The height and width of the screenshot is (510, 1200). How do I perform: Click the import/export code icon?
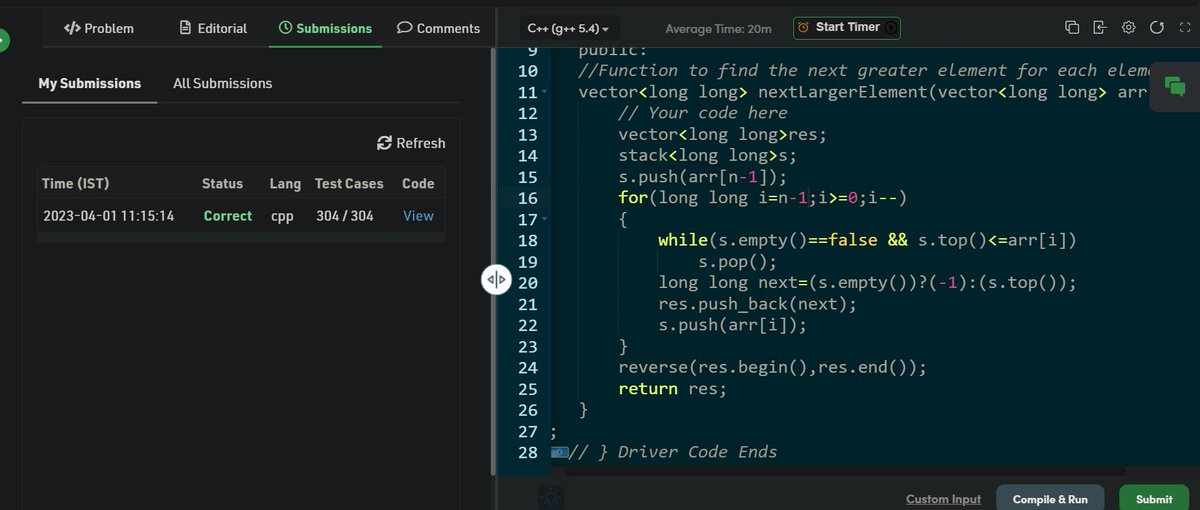pyautogui.click(x=1100, y=27)
